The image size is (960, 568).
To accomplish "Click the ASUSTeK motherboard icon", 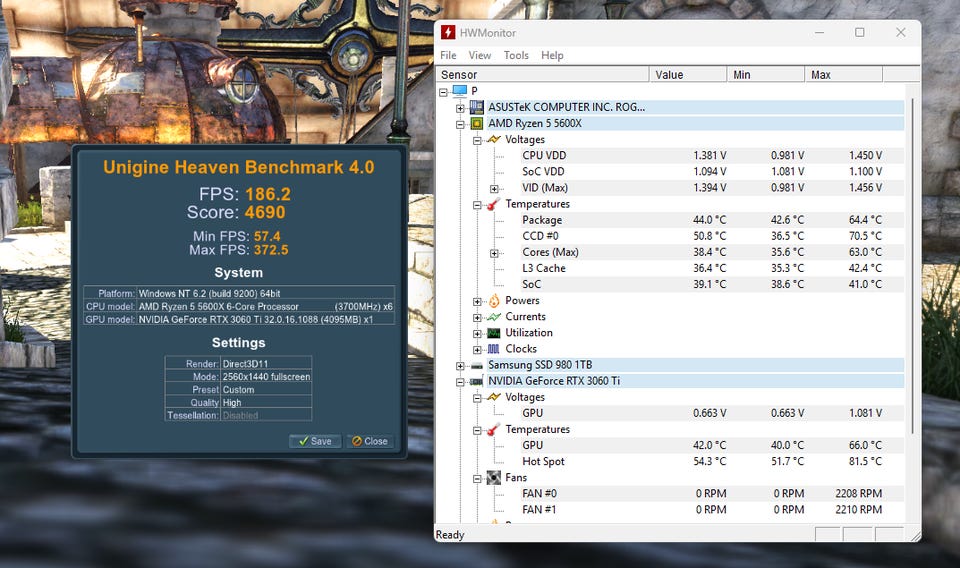I will coord(476,107).
